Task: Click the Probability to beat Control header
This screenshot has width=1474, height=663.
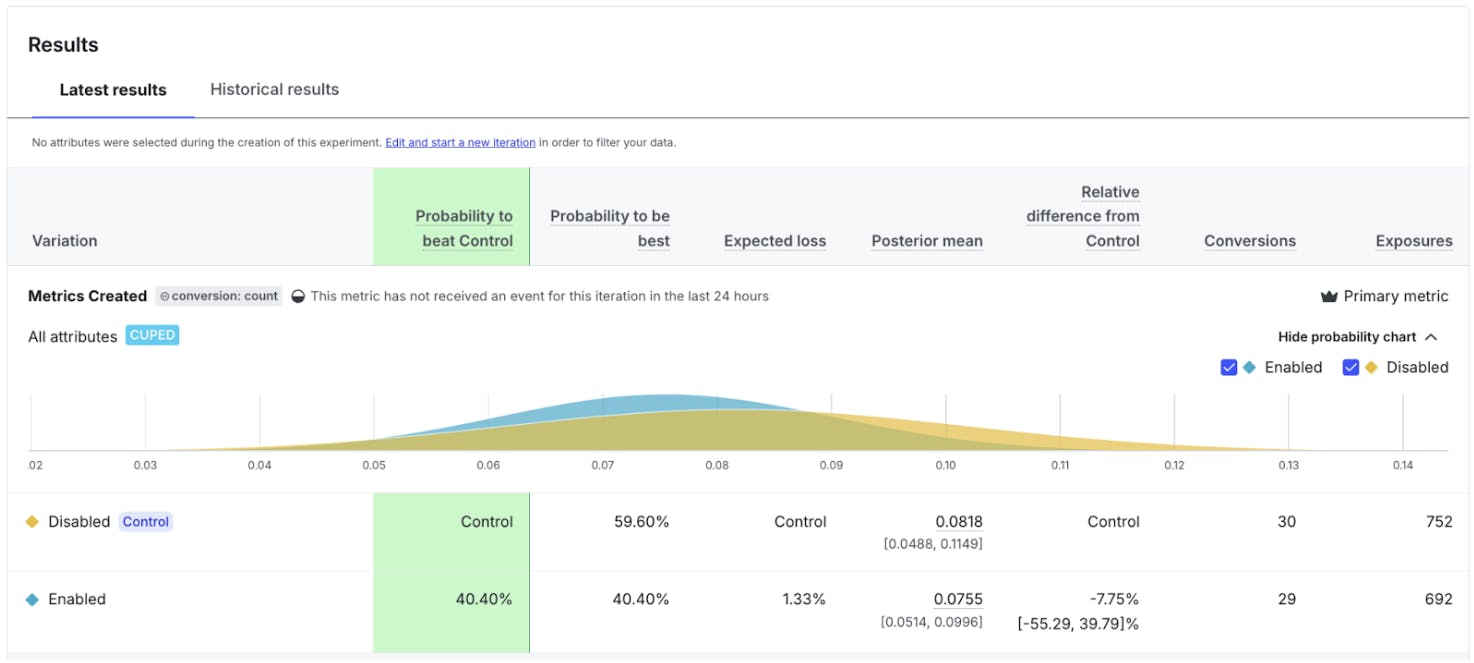Action: [x=465, y=228]
